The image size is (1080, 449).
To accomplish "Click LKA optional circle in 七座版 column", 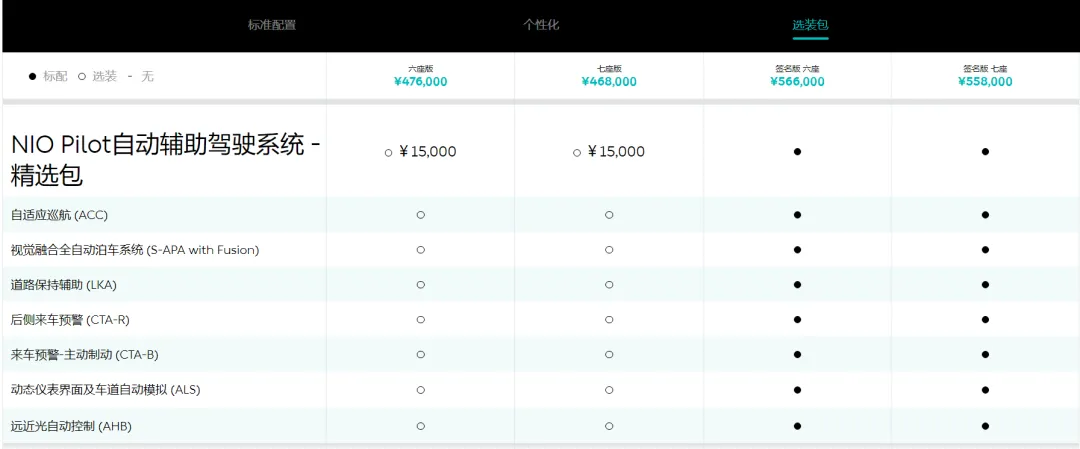I will click(609, 285).
